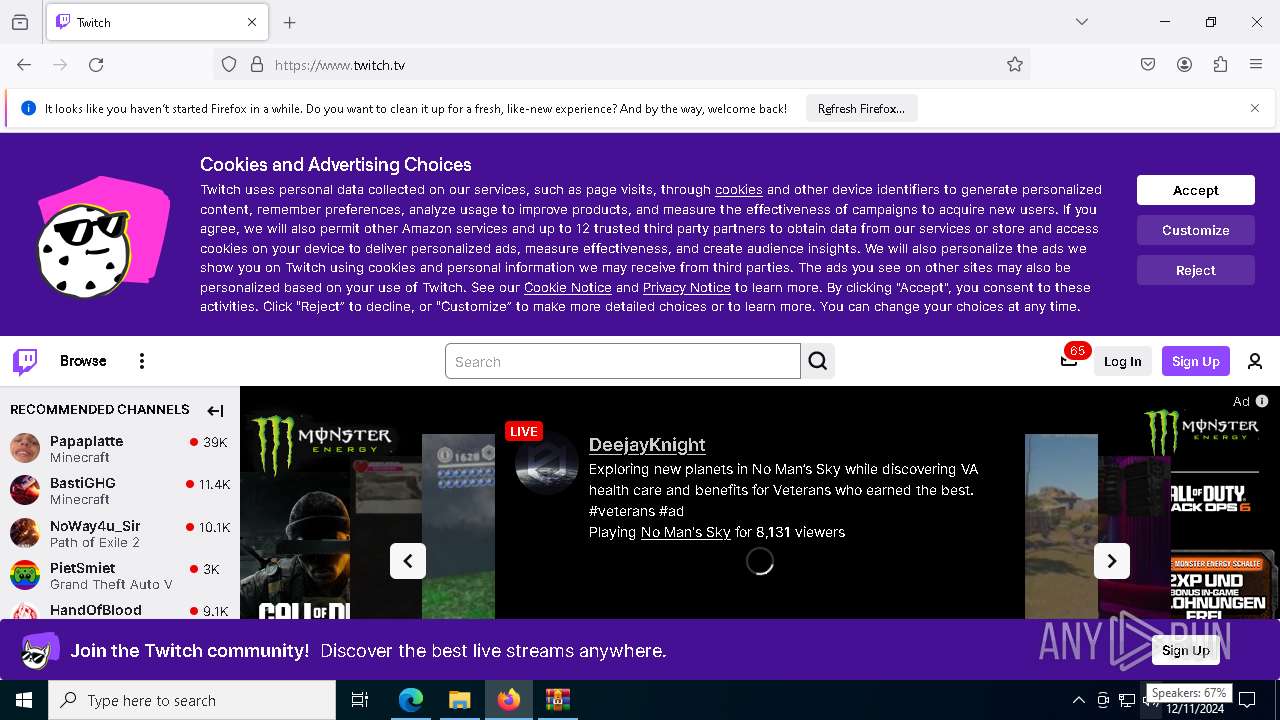Screen dimensions: 1280x720
Task: Click Sign Up in the bottom banner
Action: (1186, 650)
